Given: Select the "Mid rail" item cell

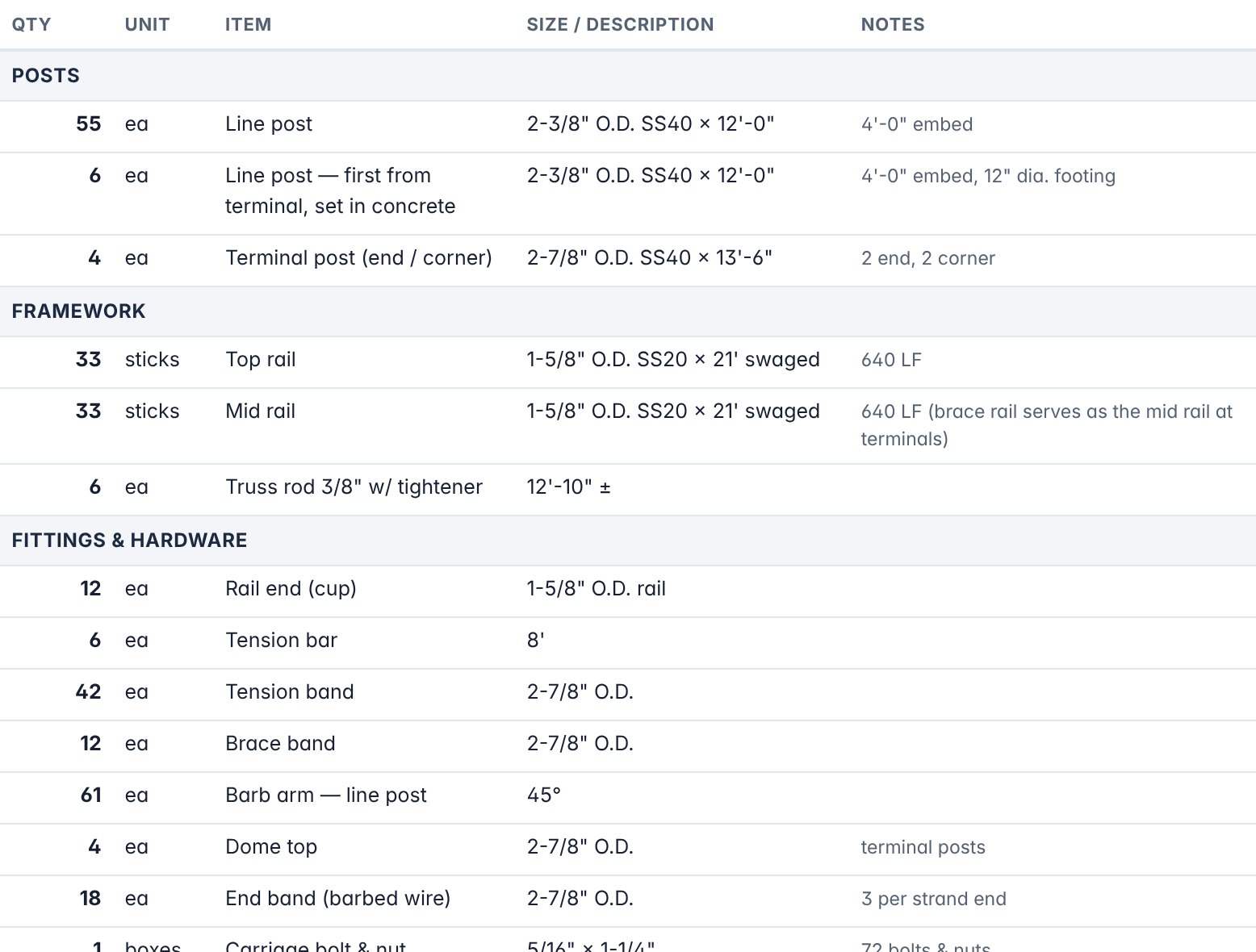Looking at the screenshot, I should [x=260, y=411].
